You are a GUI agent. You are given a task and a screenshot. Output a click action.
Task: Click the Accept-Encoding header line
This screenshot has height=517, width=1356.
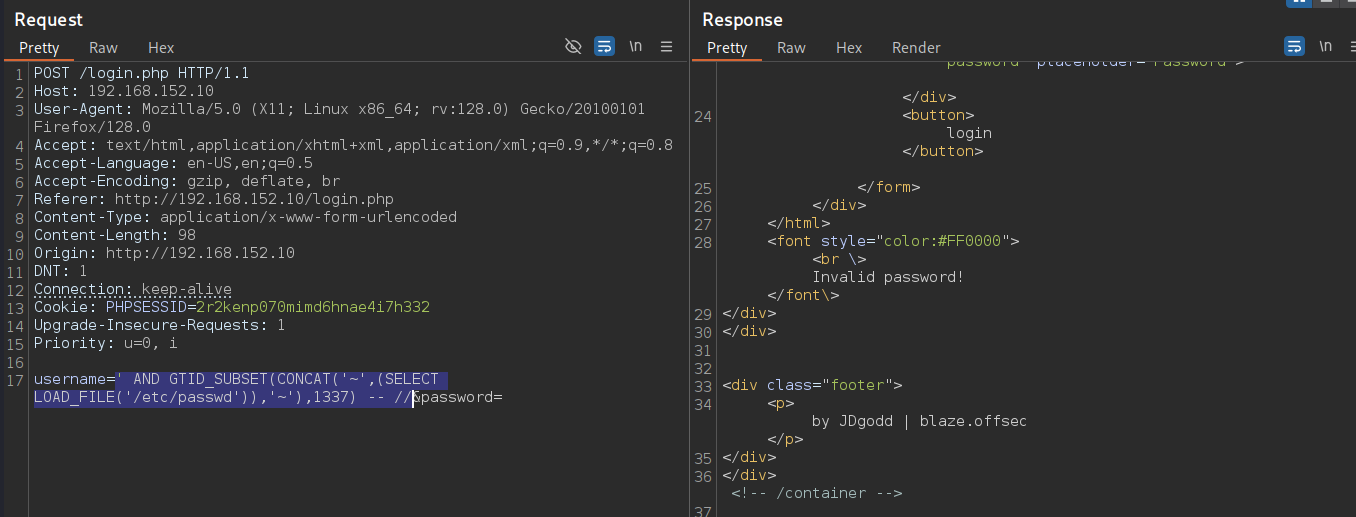coord(187,181)
